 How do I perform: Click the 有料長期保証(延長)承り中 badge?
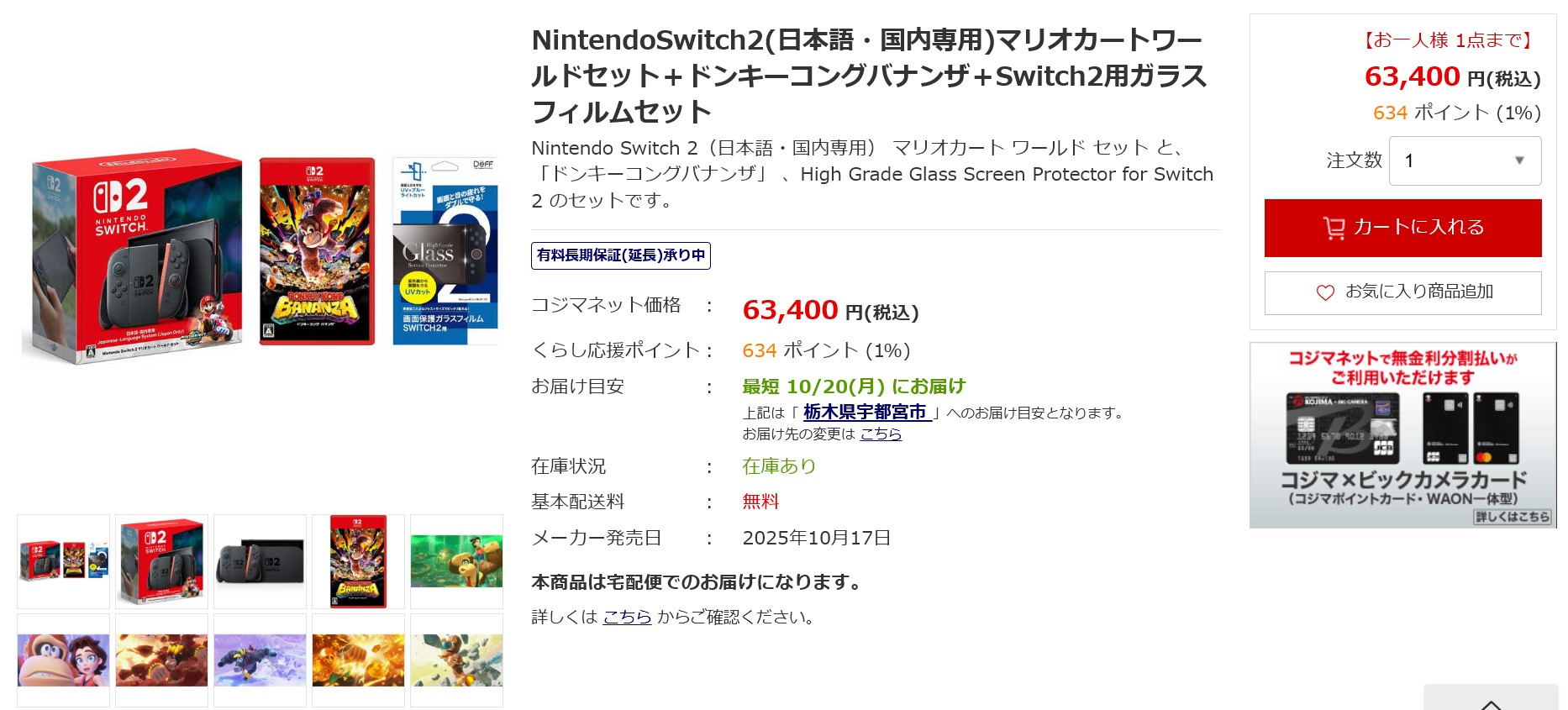621,255
